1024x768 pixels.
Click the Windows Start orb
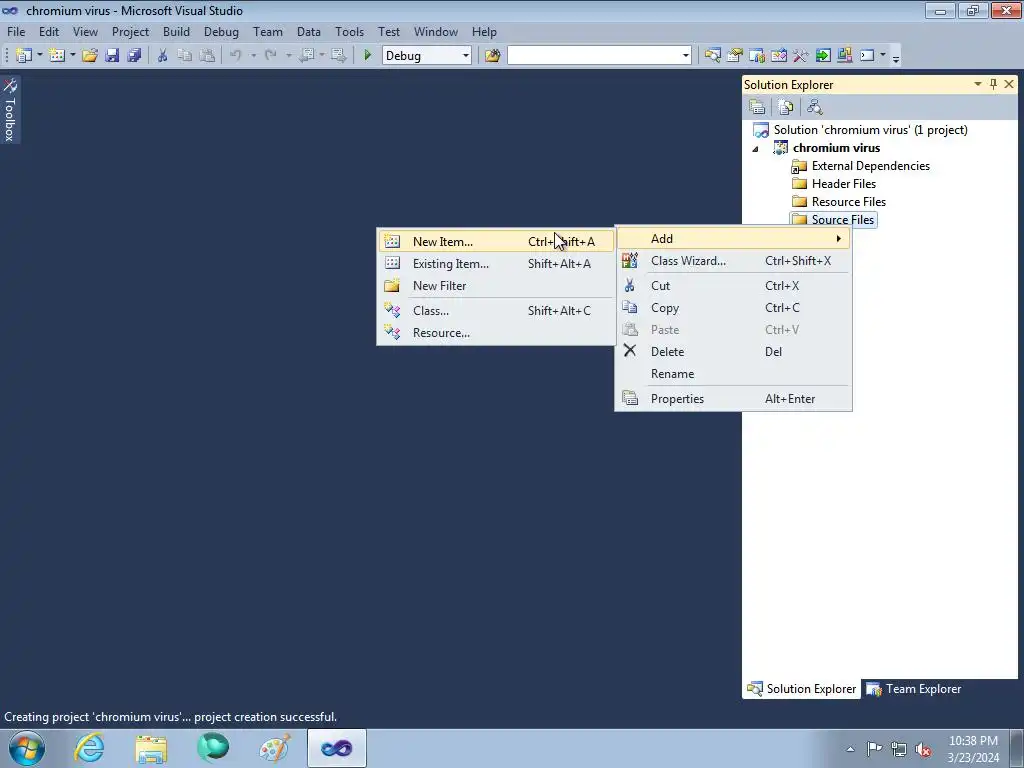(x=27, y=748)
